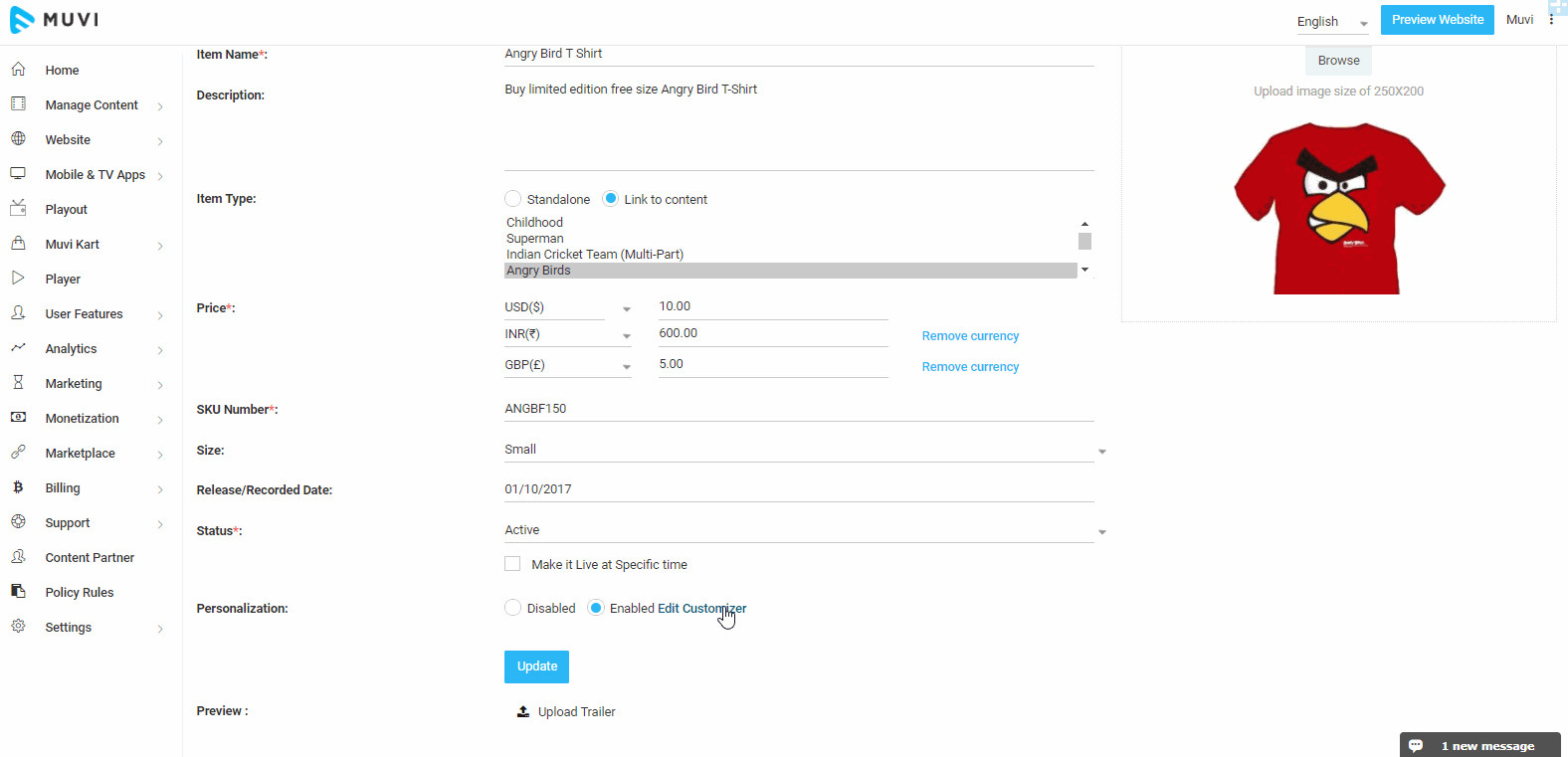Click the Mobile & TV Apps monitor icon
The height and width of the screenshot is (757, 1568).
click(18, 173)
